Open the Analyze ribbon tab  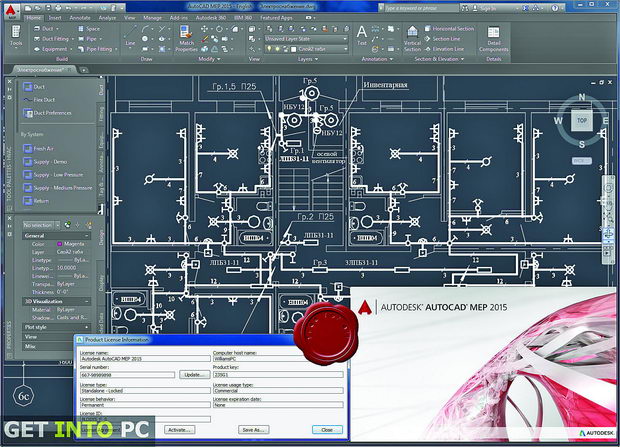pyautogui.click(x=107, y=18)
